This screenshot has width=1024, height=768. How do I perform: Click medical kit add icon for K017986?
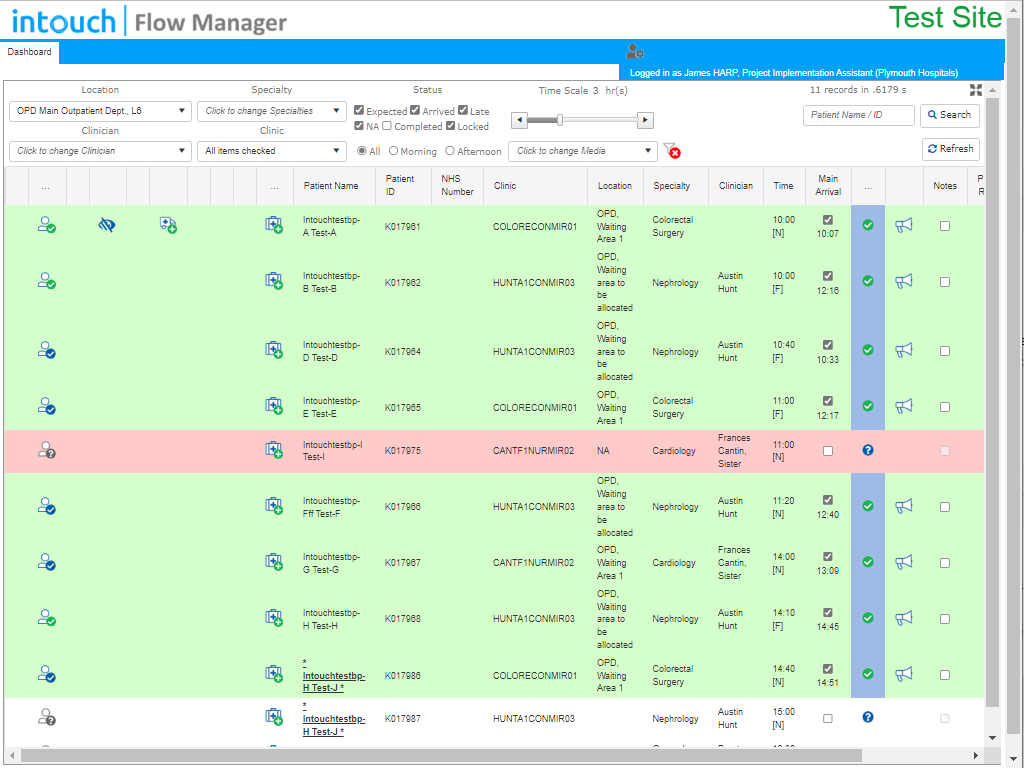click(274, 674)
